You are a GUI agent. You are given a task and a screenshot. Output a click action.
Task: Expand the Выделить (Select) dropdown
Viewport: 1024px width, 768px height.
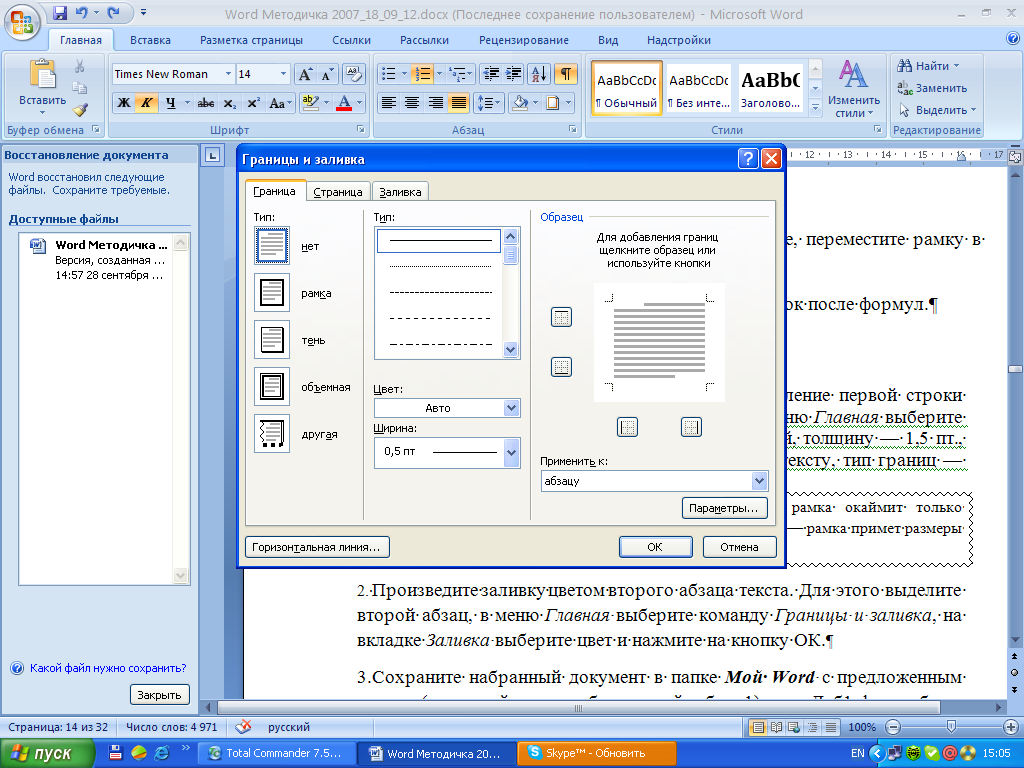point(973,110)
